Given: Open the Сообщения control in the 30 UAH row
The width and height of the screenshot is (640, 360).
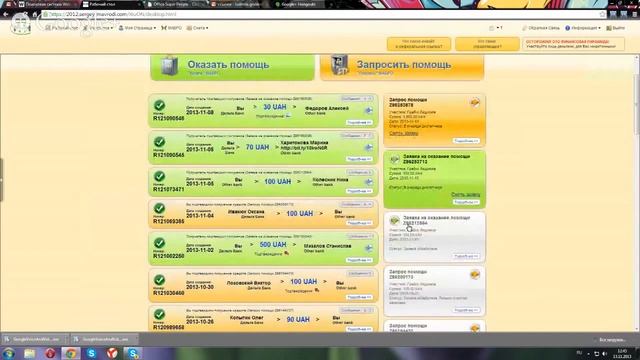Looking at the screenshot, I should tap(357, 99).
